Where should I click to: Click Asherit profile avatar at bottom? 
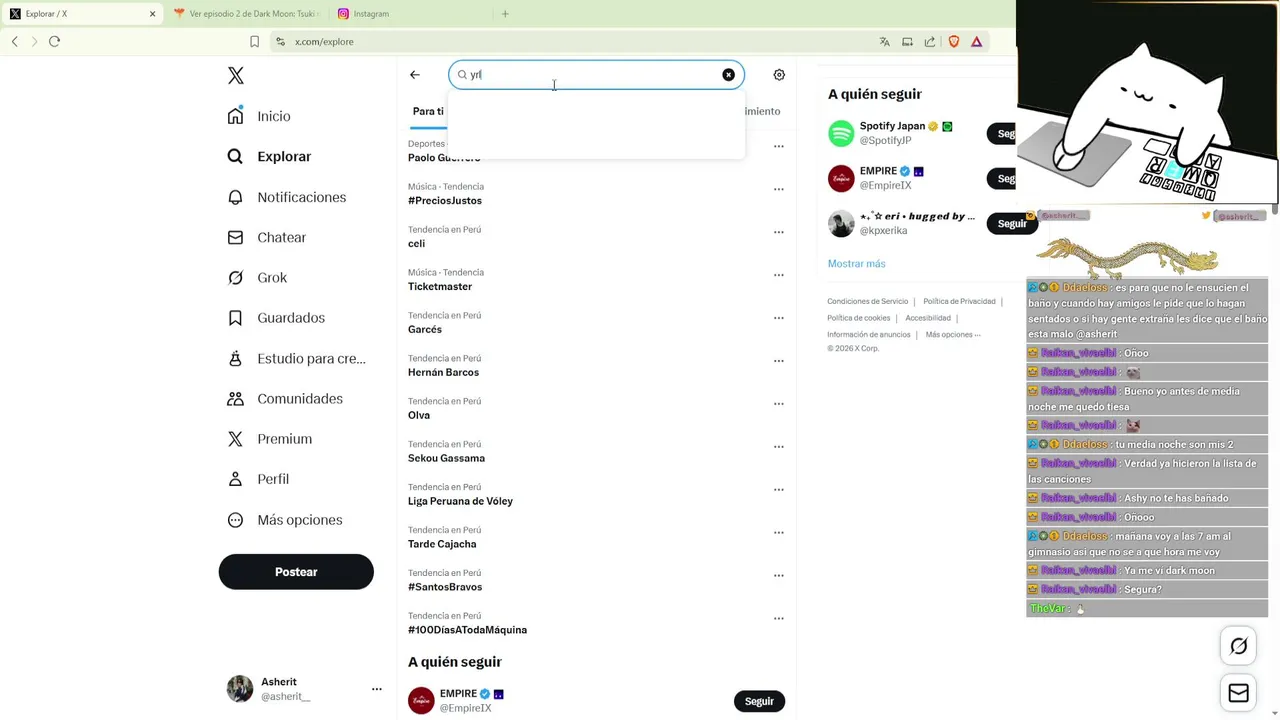pos(240,689)
